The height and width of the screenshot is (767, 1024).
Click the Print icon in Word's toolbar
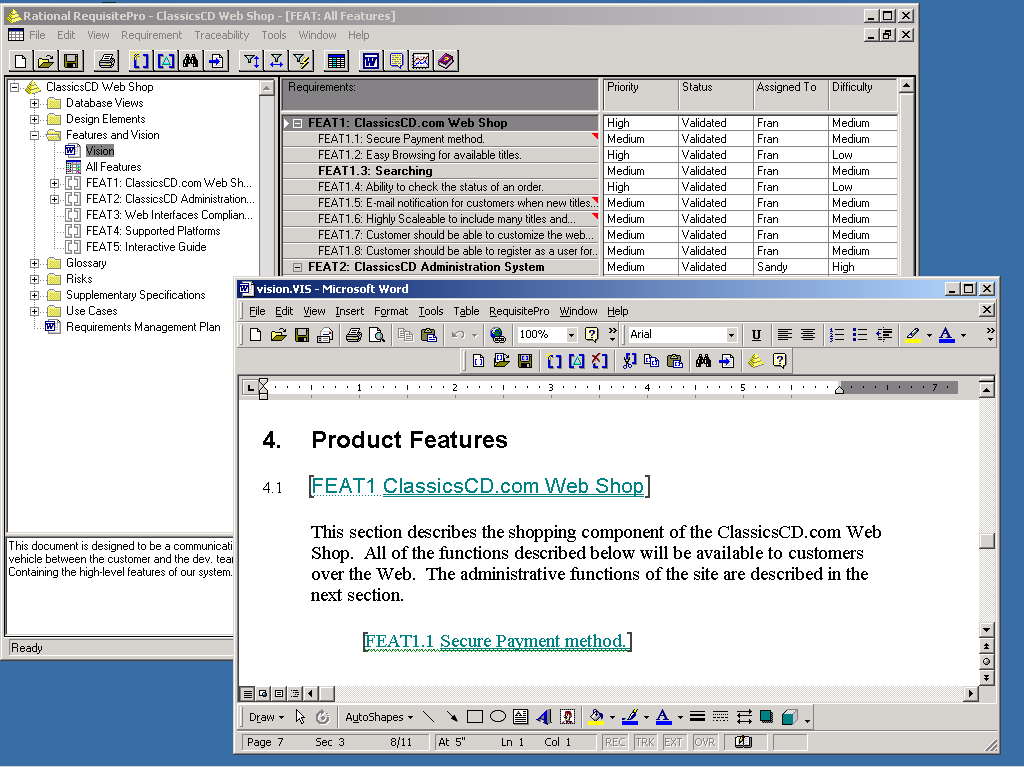(x=353, y=335)
